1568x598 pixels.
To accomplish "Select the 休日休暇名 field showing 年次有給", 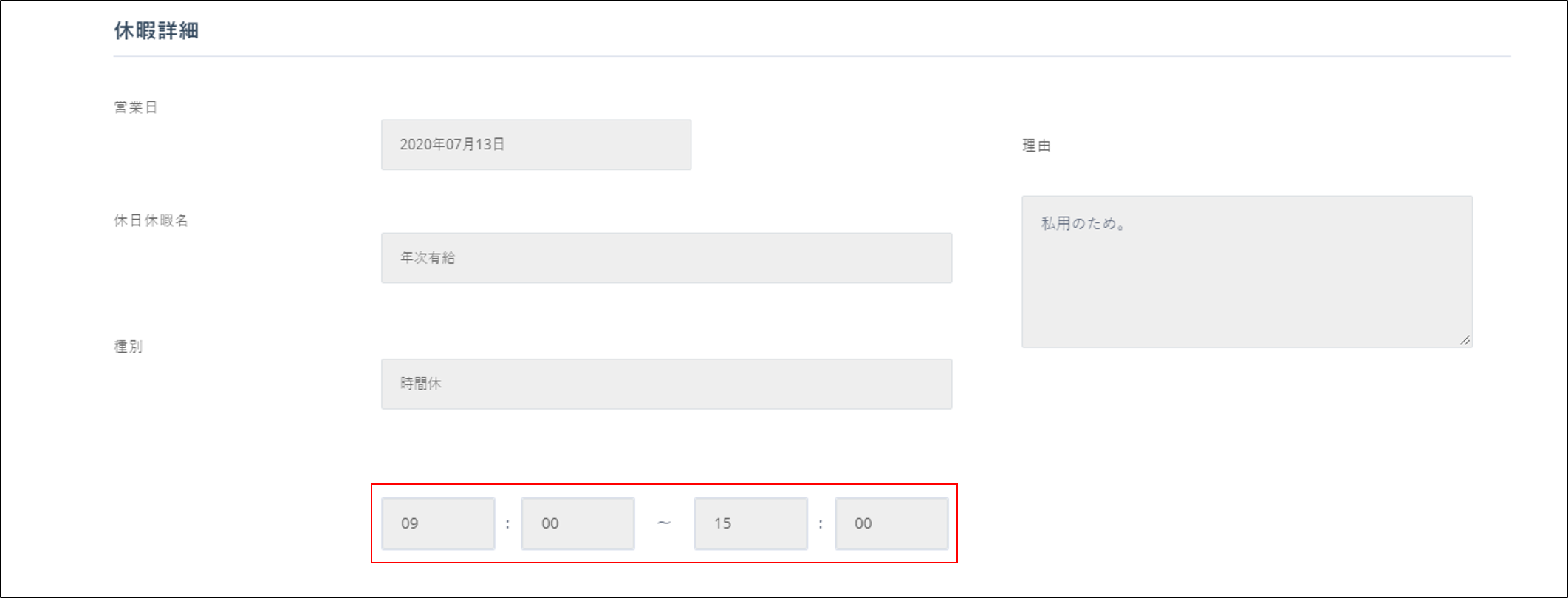I will (666, 258).
